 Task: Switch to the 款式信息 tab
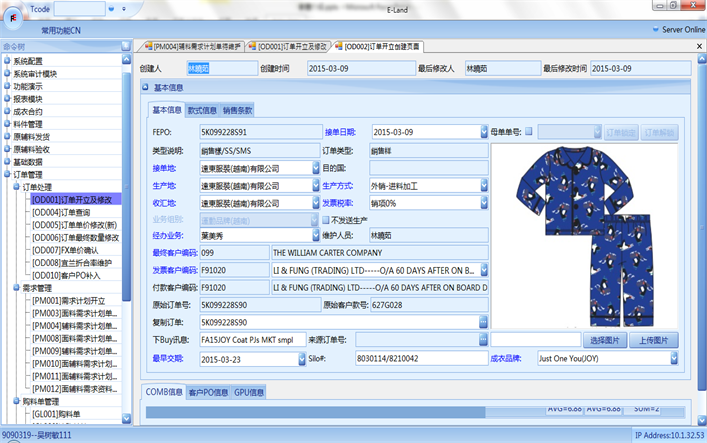pyautogui.click(x=202, y=109)
